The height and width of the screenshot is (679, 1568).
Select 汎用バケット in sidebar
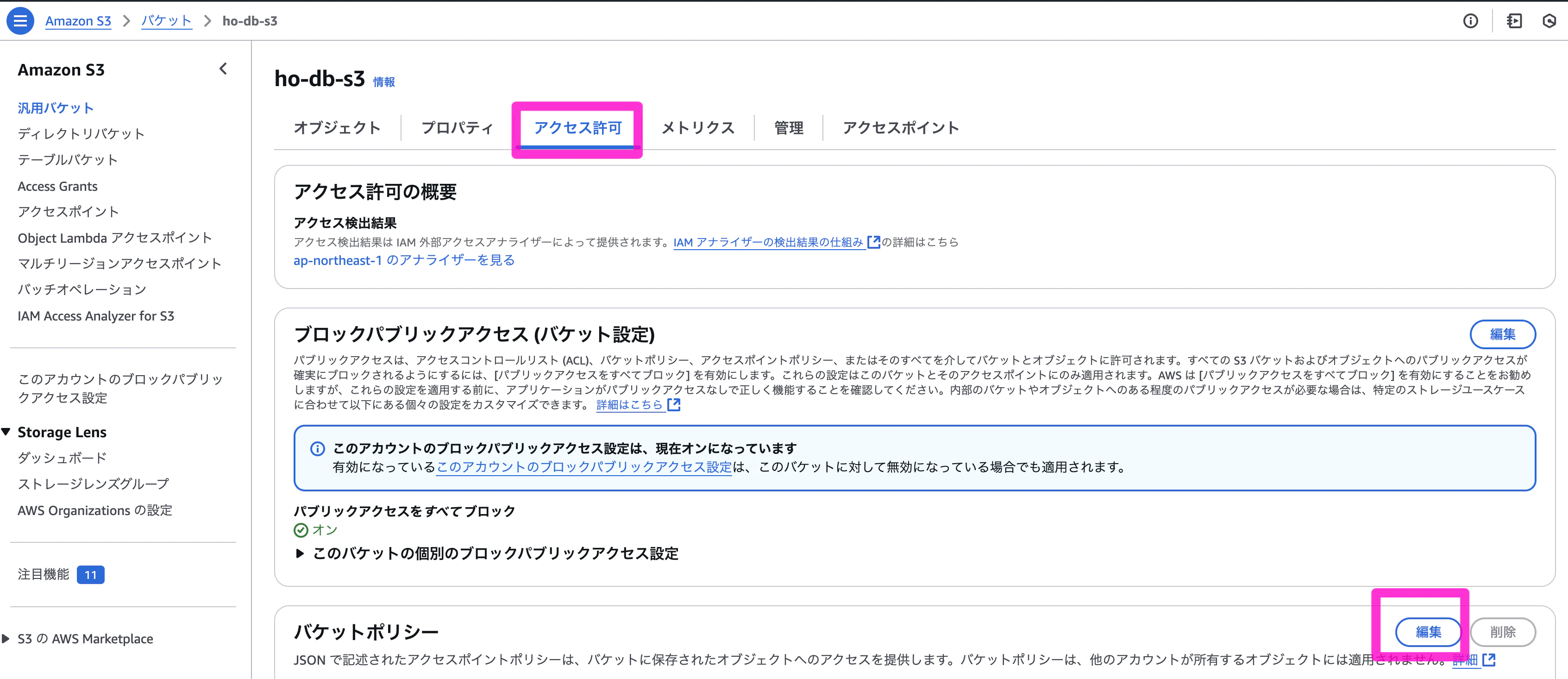pos(56,108)
